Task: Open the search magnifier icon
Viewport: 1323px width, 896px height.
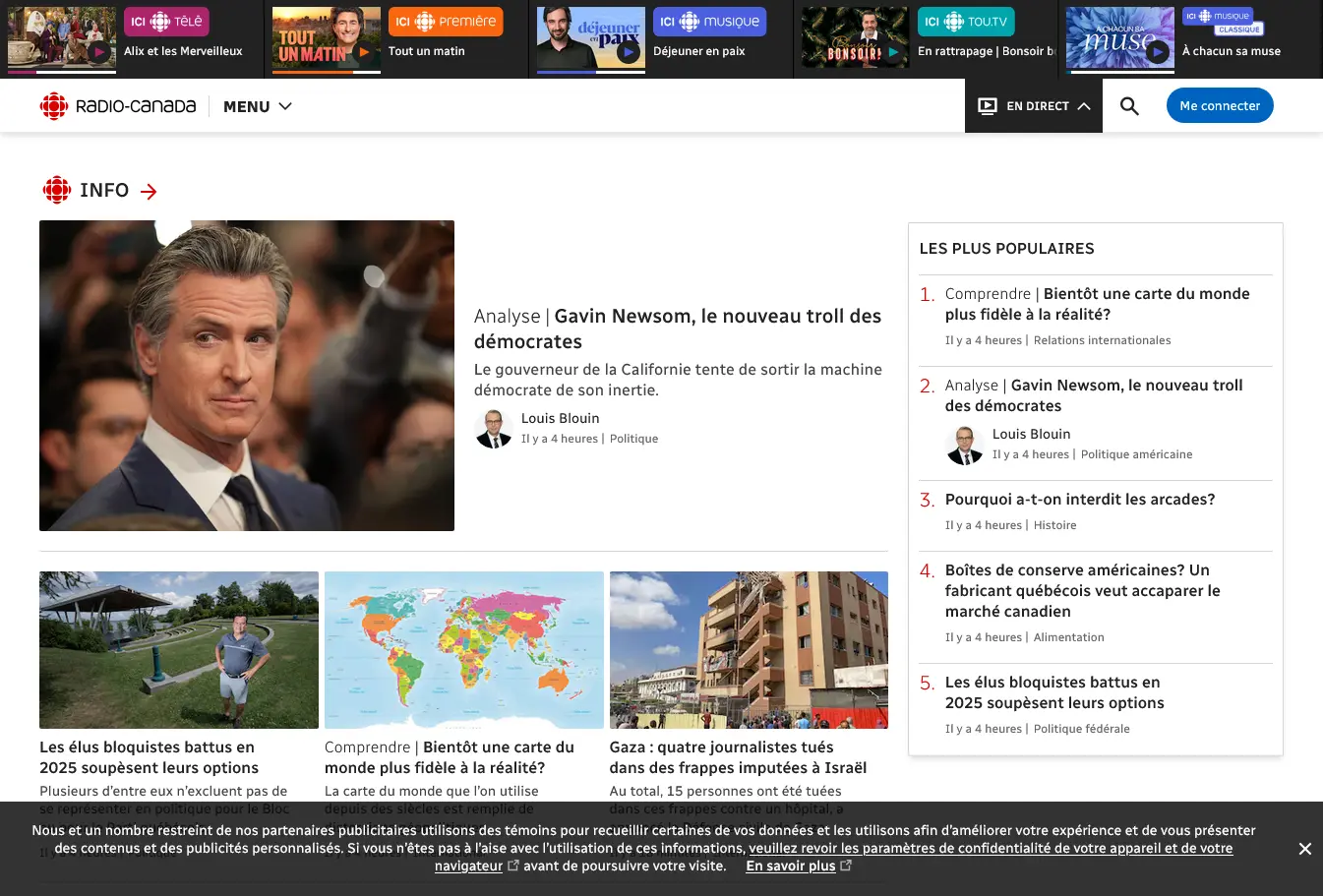Action: pos(1129,106)
